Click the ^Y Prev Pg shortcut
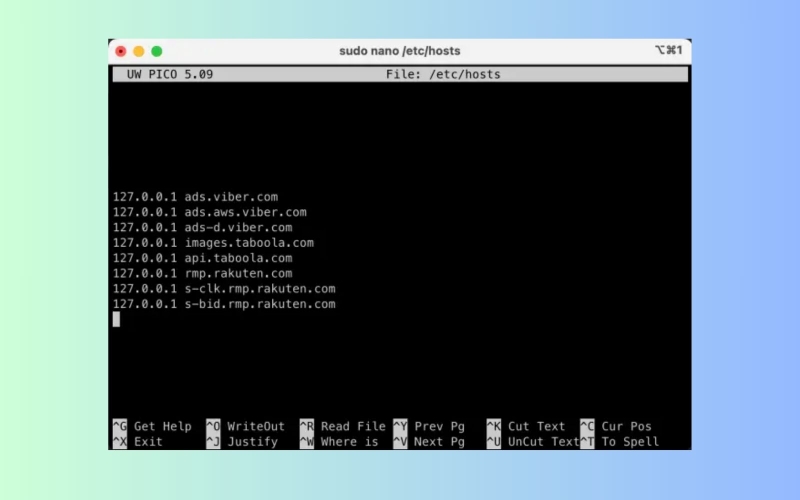800x500 pixels. pos(429,427)
